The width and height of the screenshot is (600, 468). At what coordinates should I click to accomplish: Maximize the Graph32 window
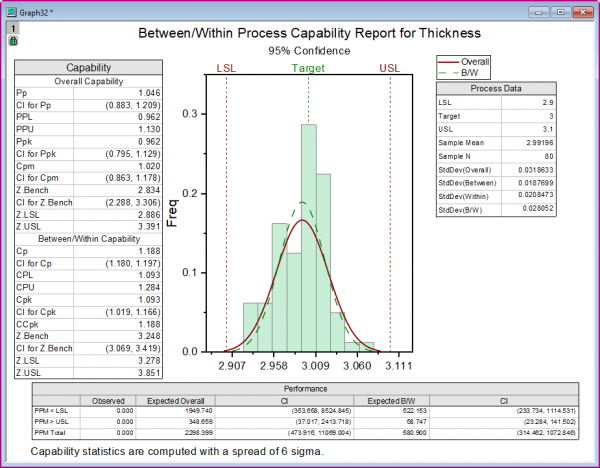point(561,12)
